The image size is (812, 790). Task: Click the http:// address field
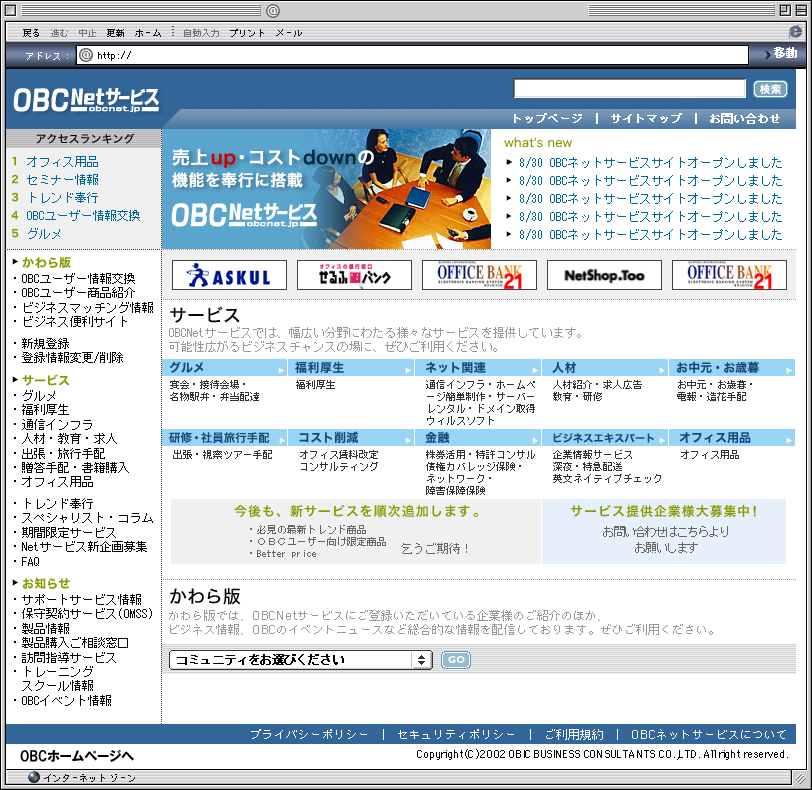point(413,55)
